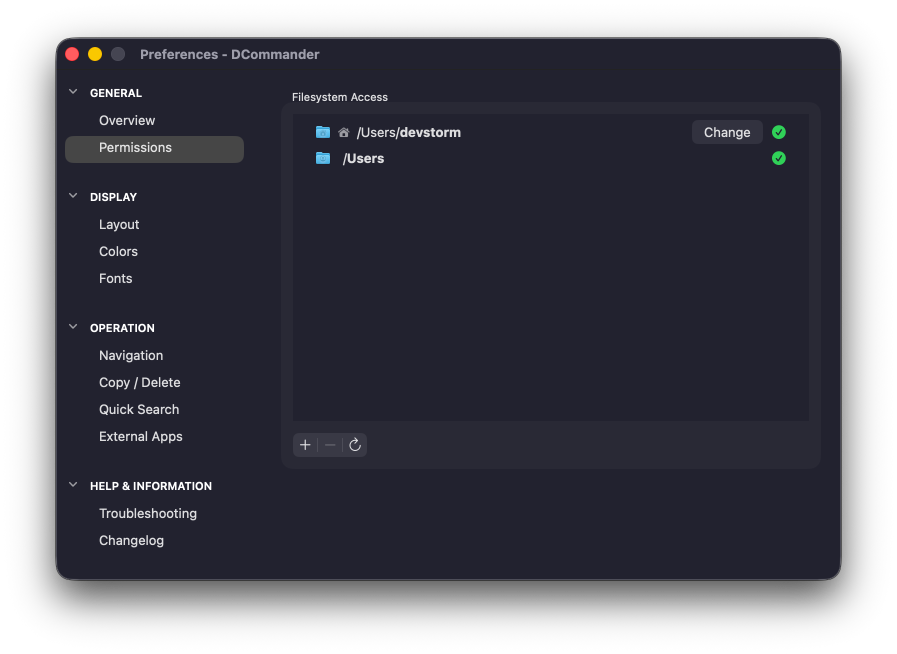The width and height of the screenshot is (897, 654).
Task: Open the Fonts preferences page
Action: point(115,278)
